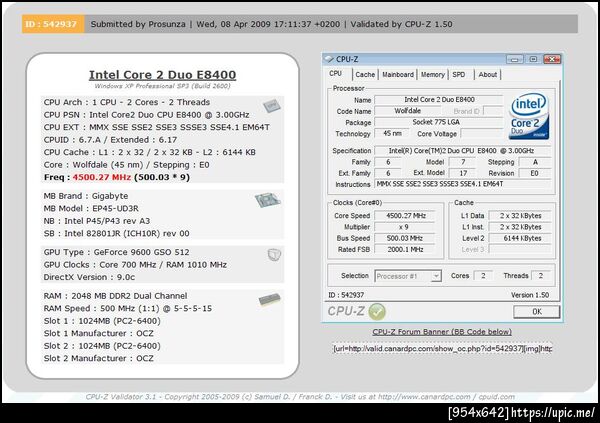
Task: Click the L1 Data 2 x 32 KBytes field
Action: tap(520, 216)
